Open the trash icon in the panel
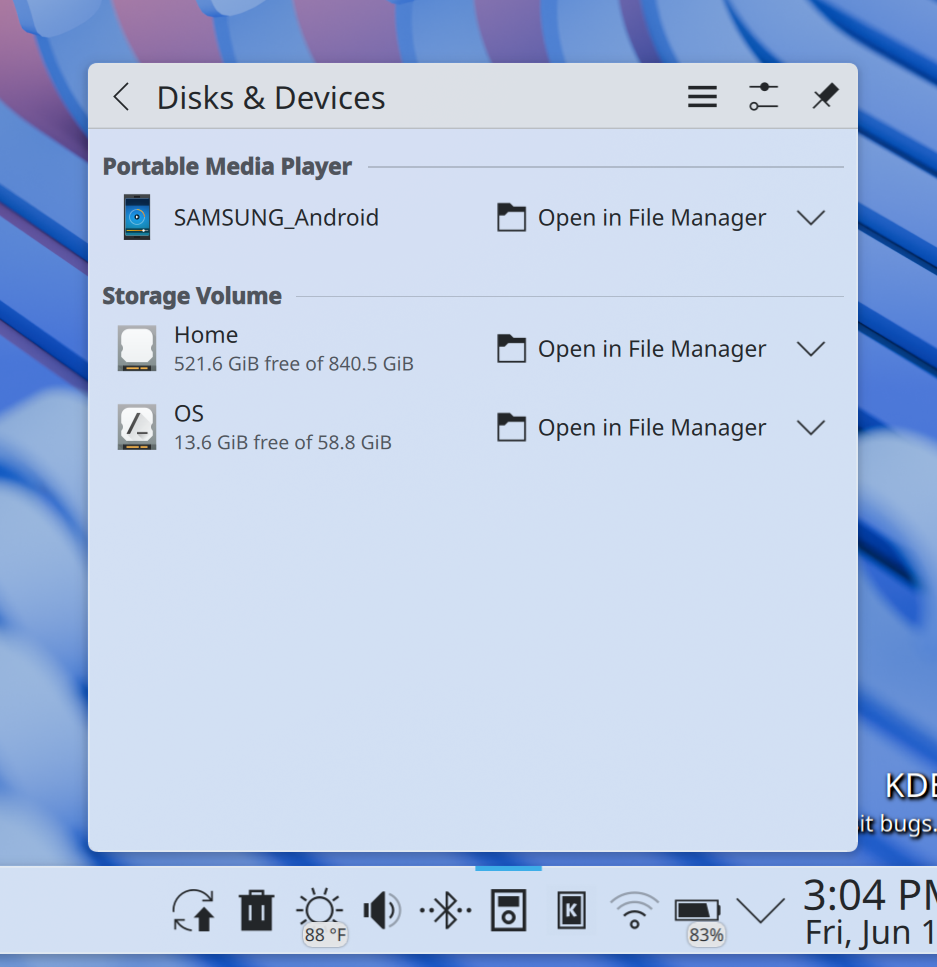This screenshot has height=967, width=937. 257,910
